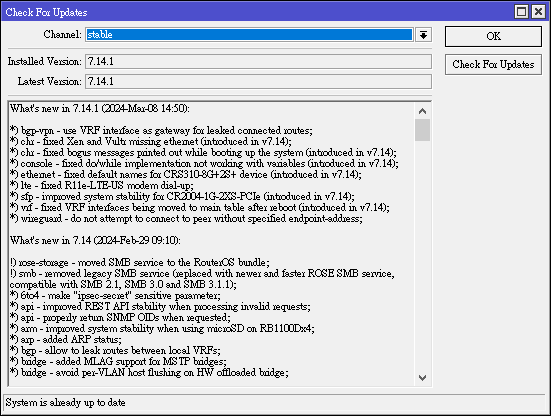Click 'What's new in 7.14.1' heading
The width and height of the screenshot is (551, 416).
tap(100, 108)
